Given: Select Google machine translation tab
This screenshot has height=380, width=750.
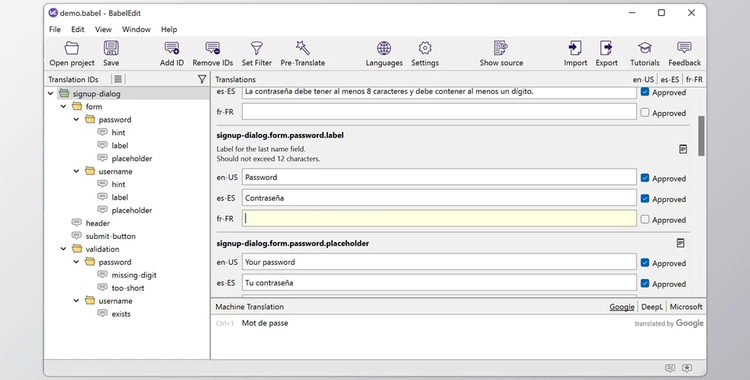Looking at the screenshot, I should [x=622, y=307].
